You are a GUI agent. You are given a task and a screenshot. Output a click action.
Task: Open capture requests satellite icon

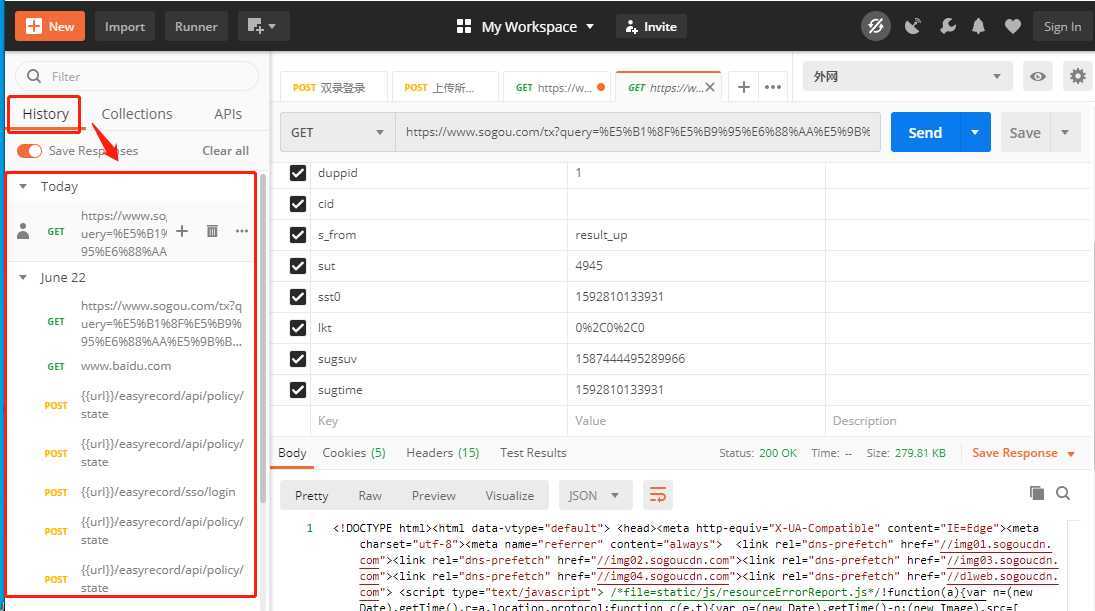[x=912, y=27]
